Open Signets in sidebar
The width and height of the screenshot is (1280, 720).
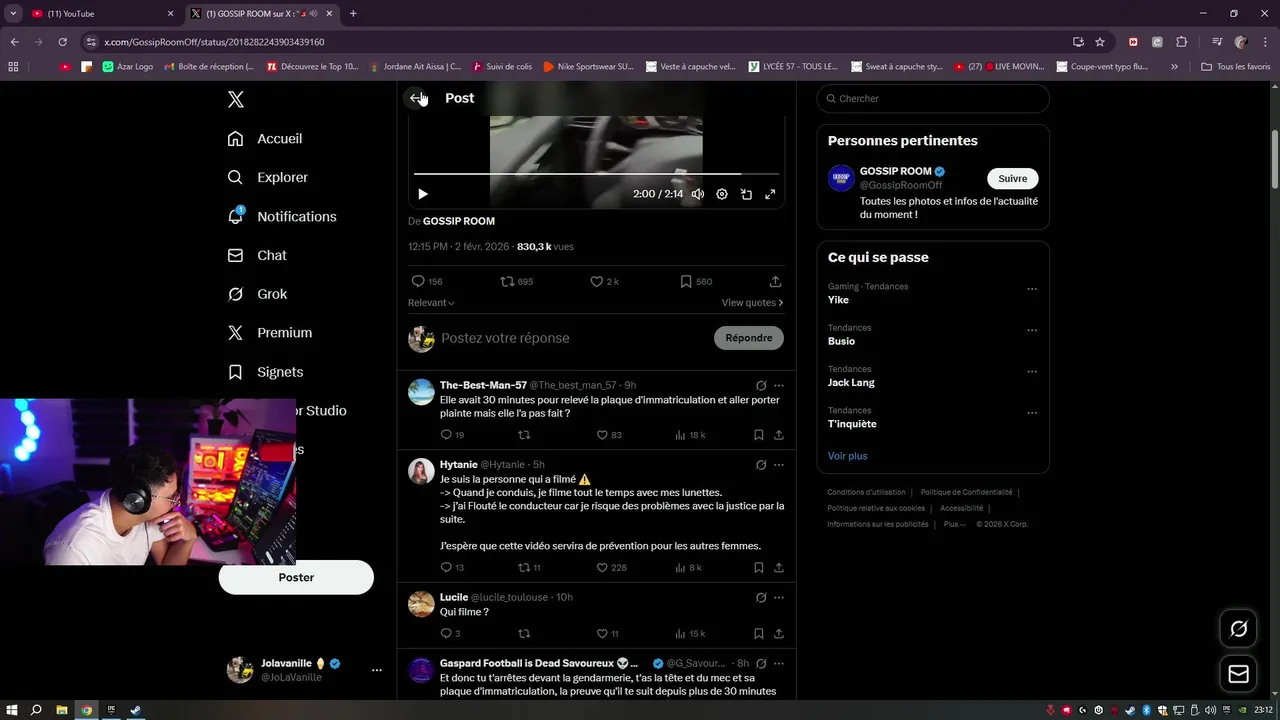(x=266, y=372)
